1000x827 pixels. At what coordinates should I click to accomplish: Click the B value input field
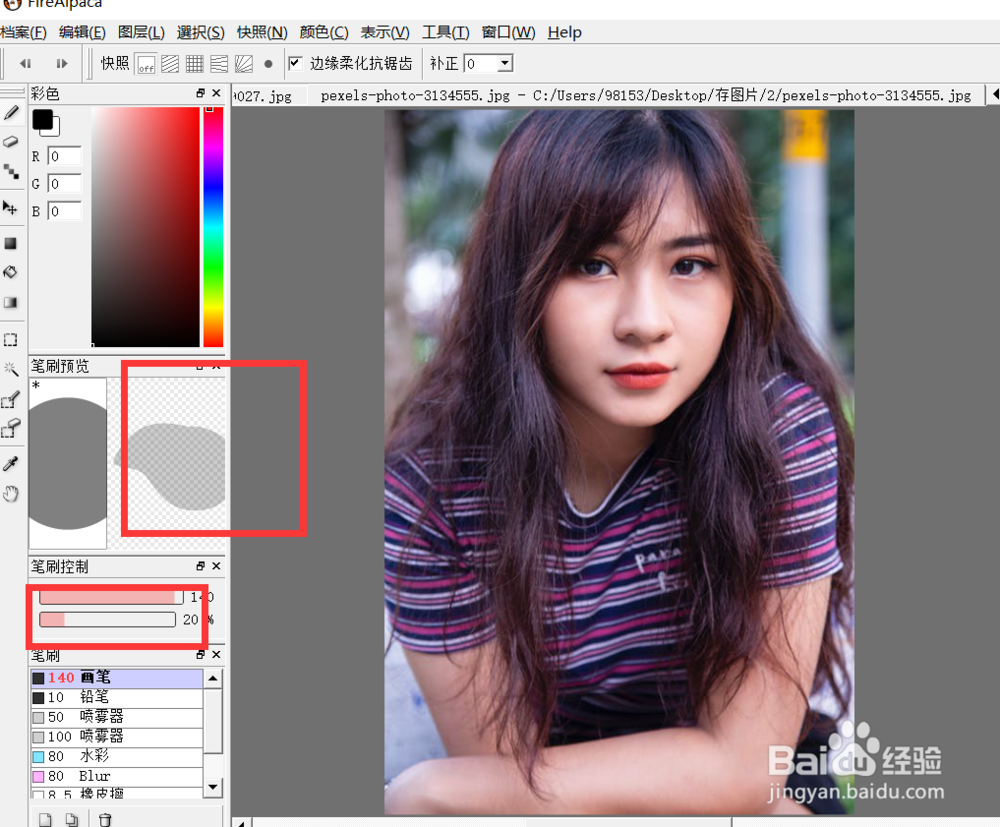tap(64, 211)
